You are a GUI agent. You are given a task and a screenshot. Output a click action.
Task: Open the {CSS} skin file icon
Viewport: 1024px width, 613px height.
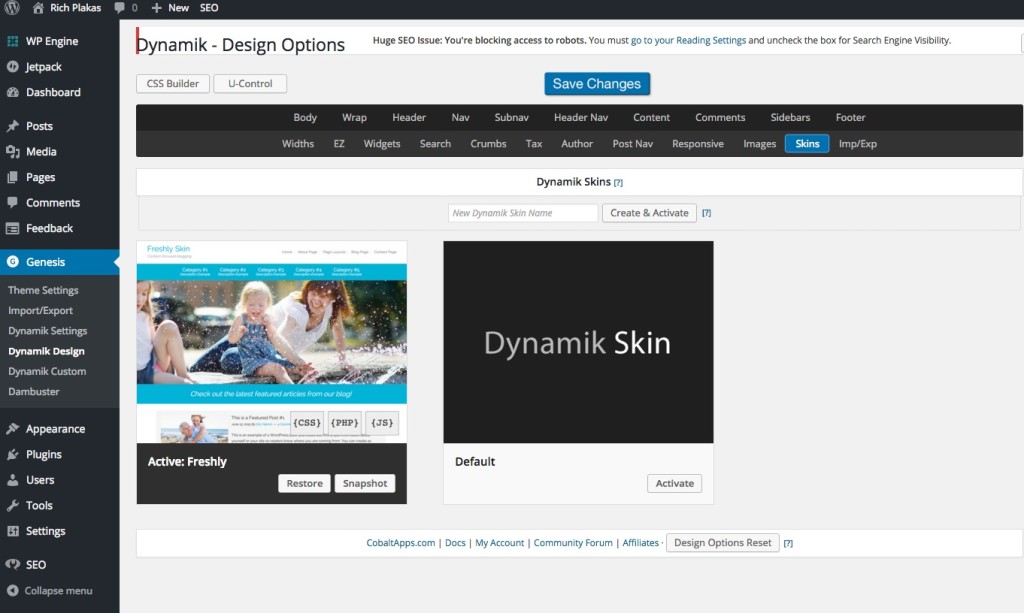point(307,423)
